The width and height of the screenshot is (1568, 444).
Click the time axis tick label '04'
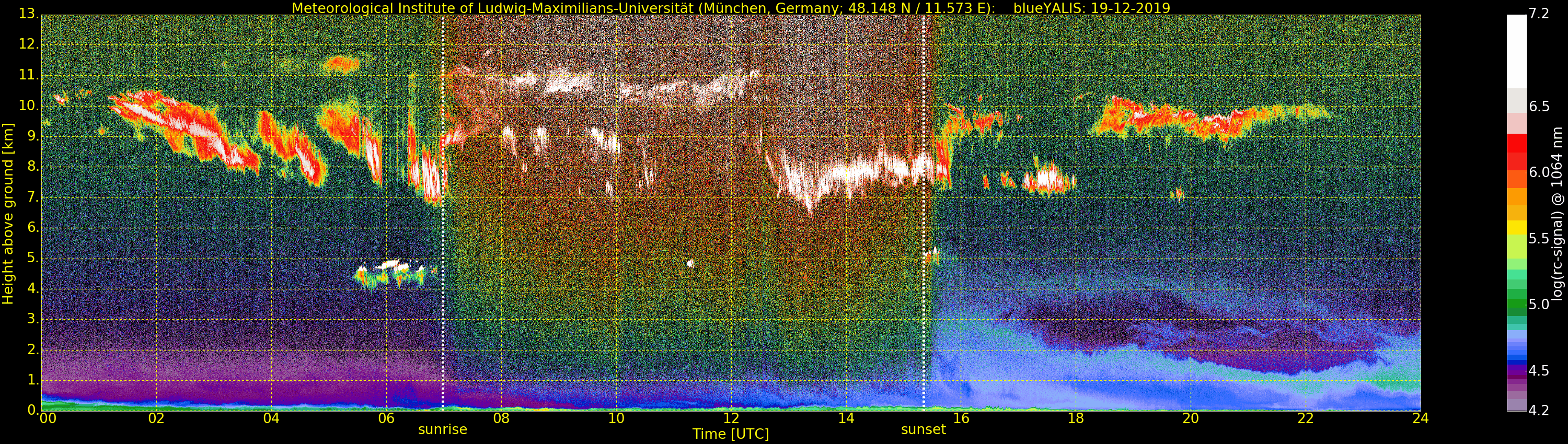[x=271, y=418]
